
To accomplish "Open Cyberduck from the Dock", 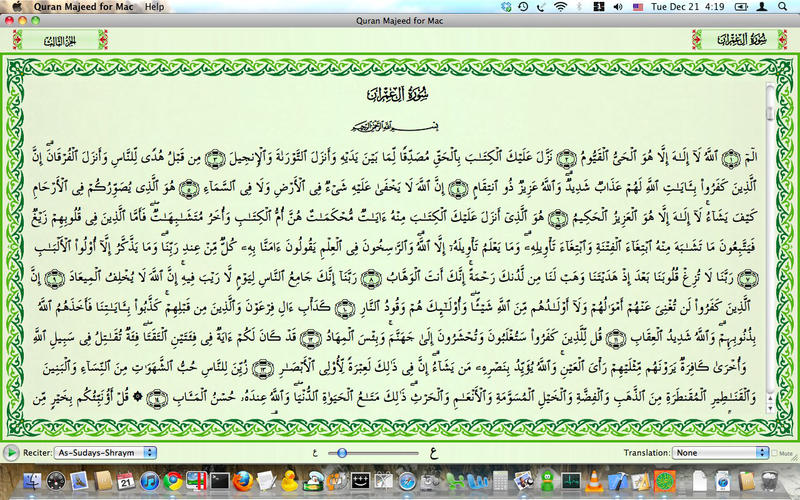I will click(x=290, y=481).
